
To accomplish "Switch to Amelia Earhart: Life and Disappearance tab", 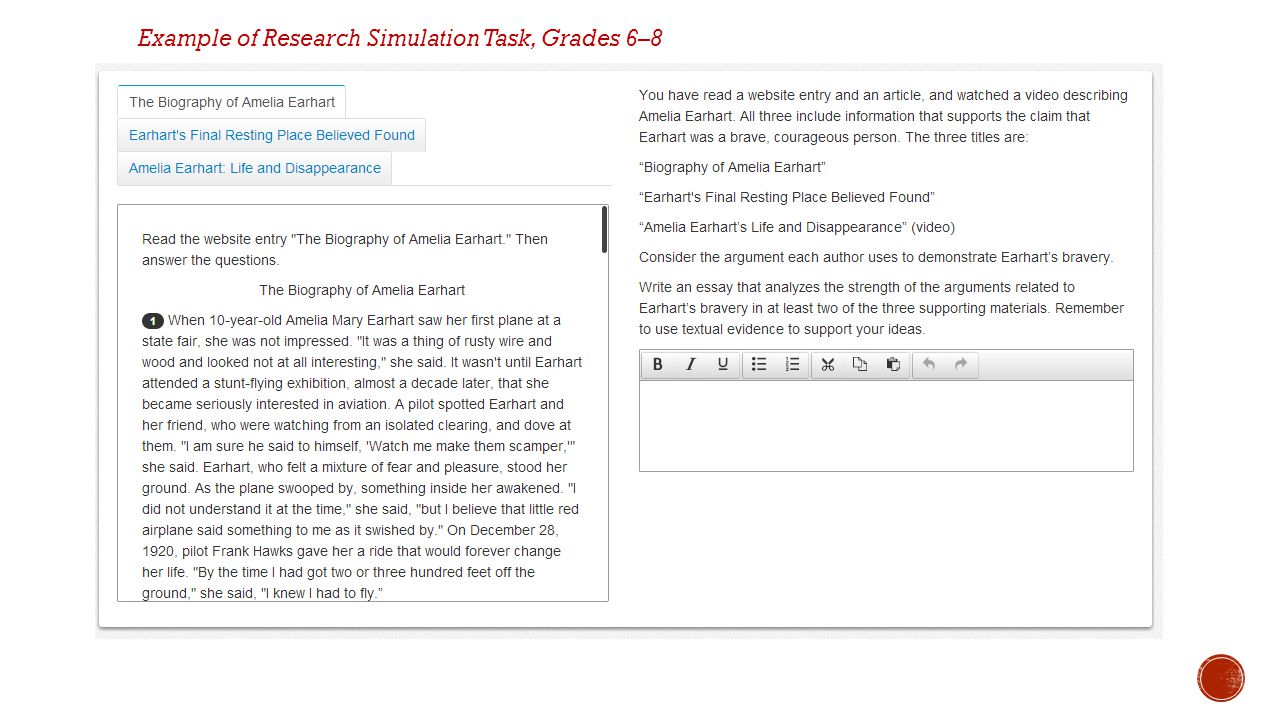I will pos(255,168).
